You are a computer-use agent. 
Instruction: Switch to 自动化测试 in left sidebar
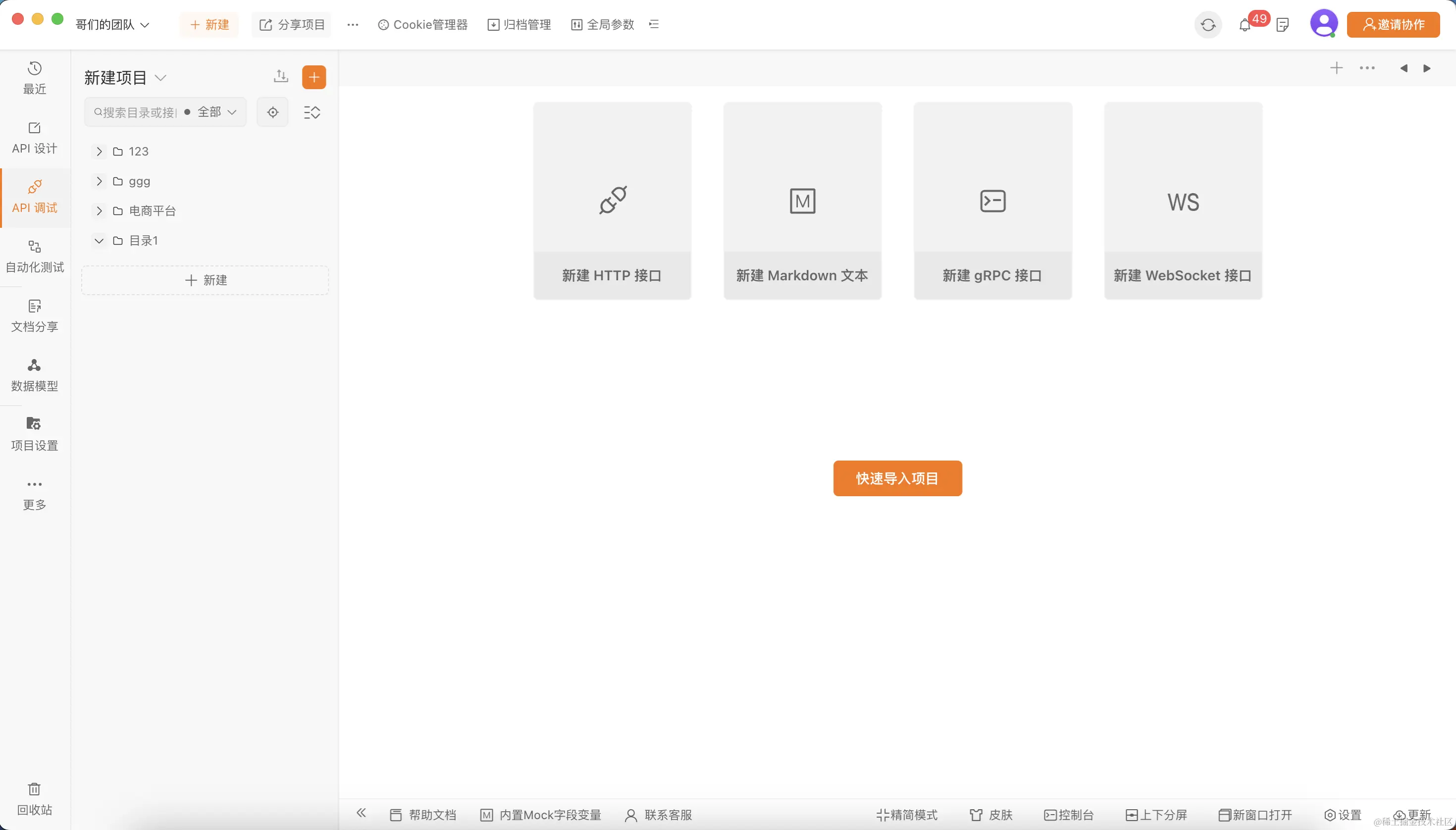tap(34, 256)
